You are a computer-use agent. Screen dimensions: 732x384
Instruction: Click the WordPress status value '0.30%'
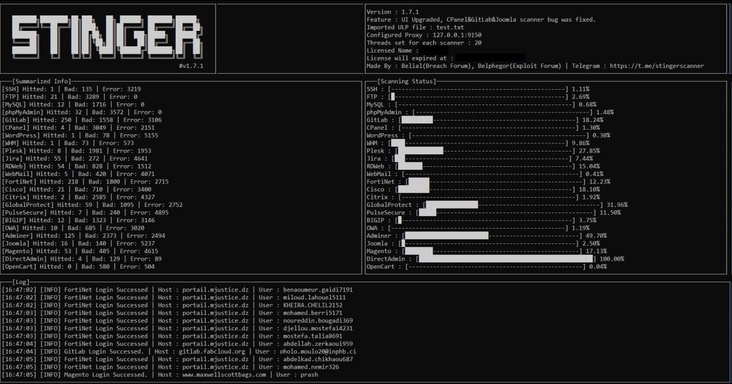601,135
